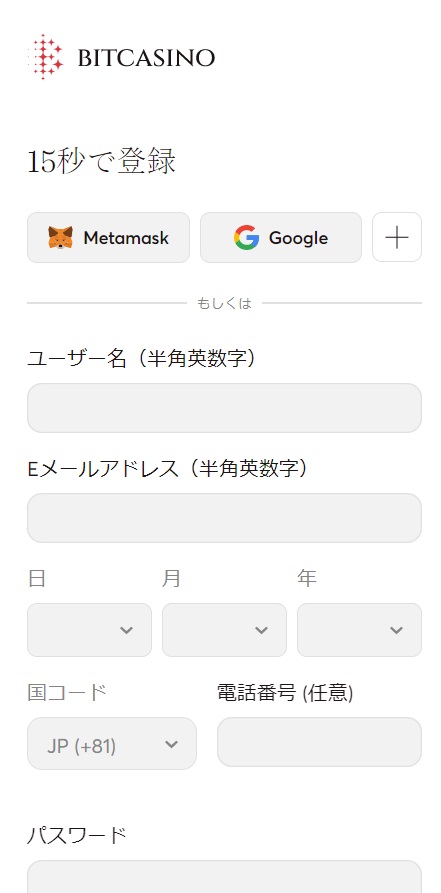Show more sign-up options with plus icon
Image resolution: width=441 pixels, height=893 pixels.
click(x=397, y=237)
